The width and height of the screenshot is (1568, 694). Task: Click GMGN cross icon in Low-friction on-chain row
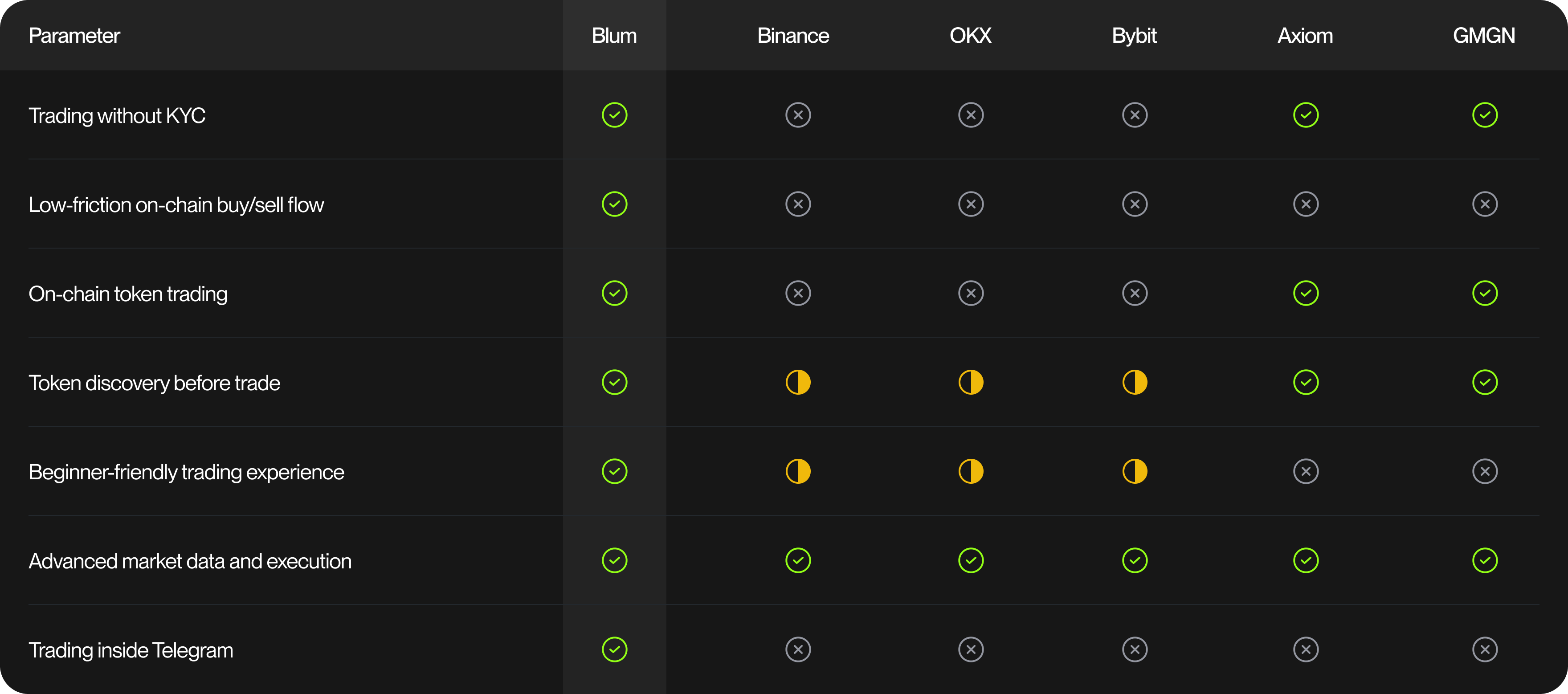[1485, 204]
